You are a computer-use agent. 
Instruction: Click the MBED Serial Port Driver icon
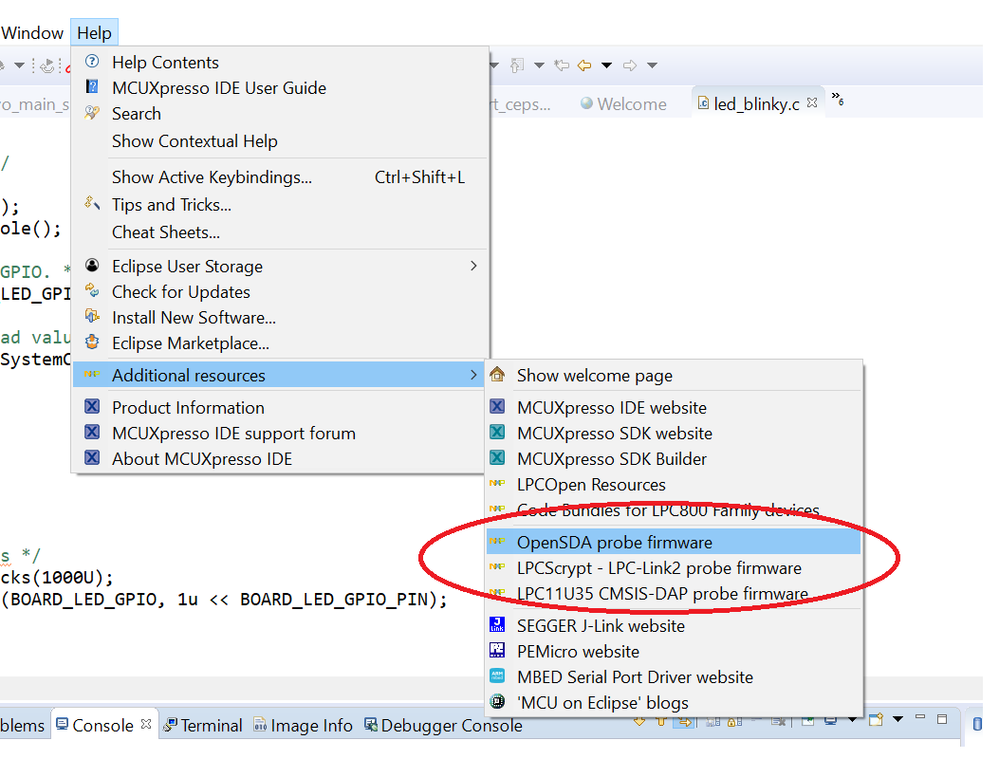coord(497,677)
